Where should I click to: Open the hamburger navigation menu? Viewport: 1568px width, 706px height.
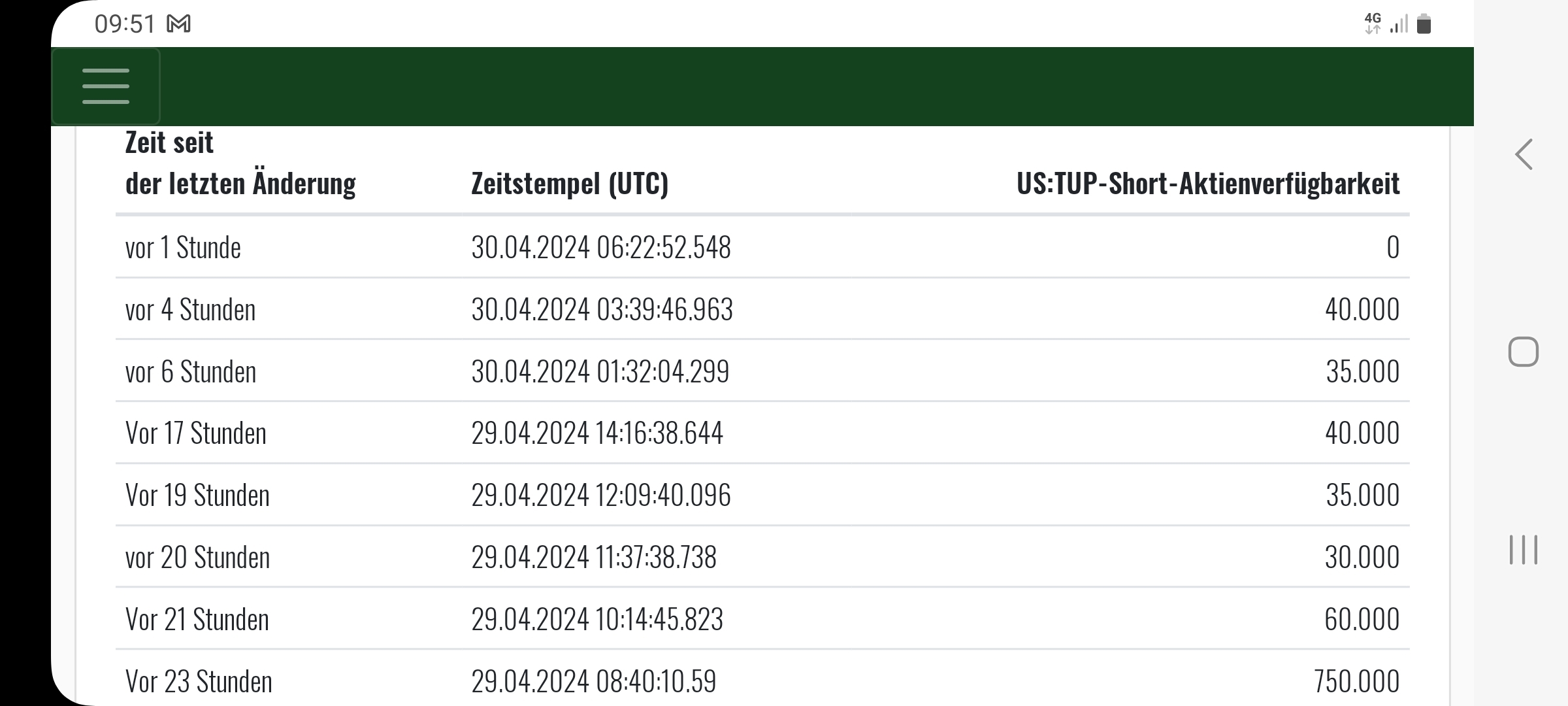pyautogui.click(x=105, y=86)
